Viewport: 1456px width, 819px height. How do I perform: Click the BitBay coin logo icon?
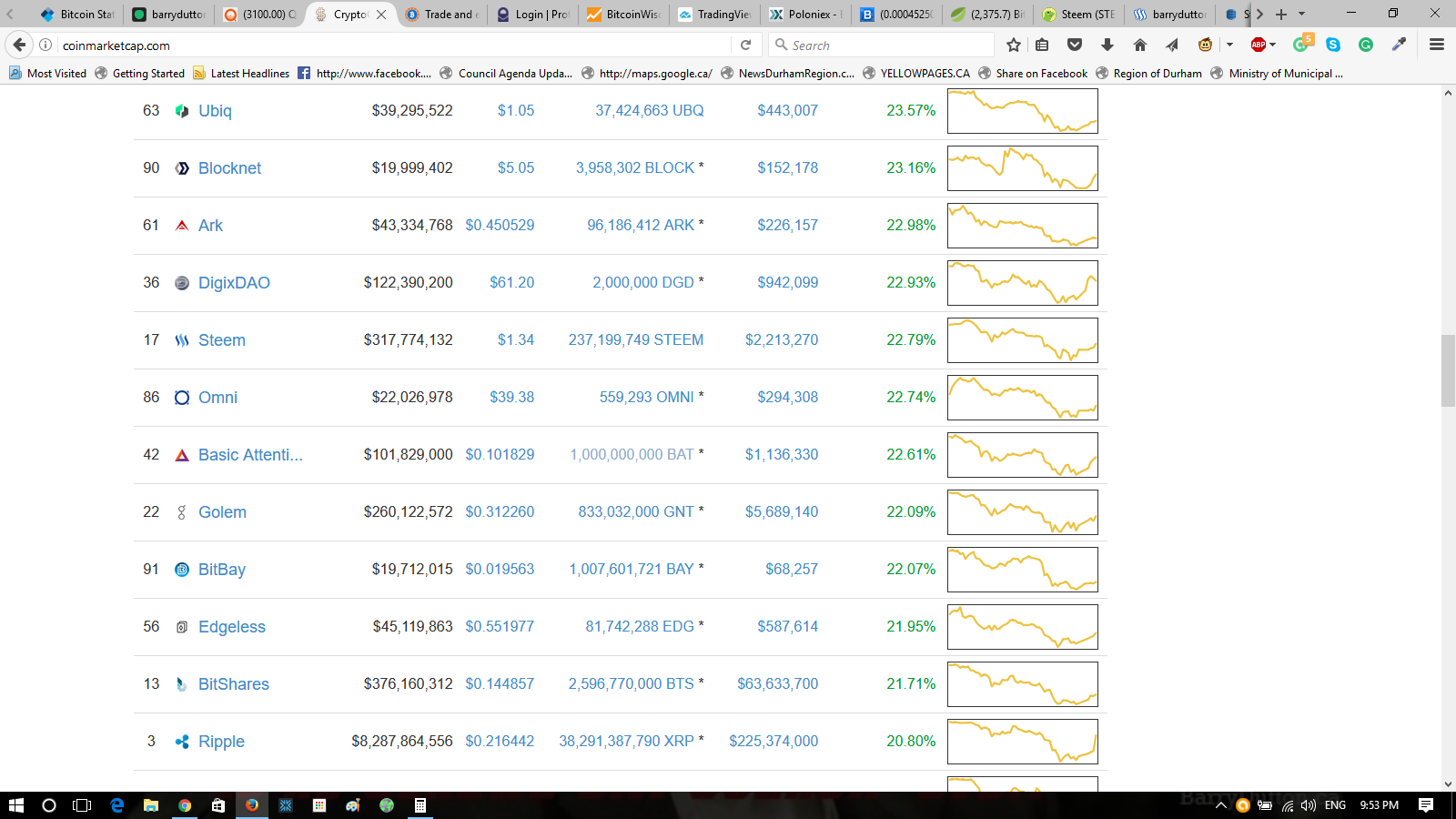coord(182,570)
